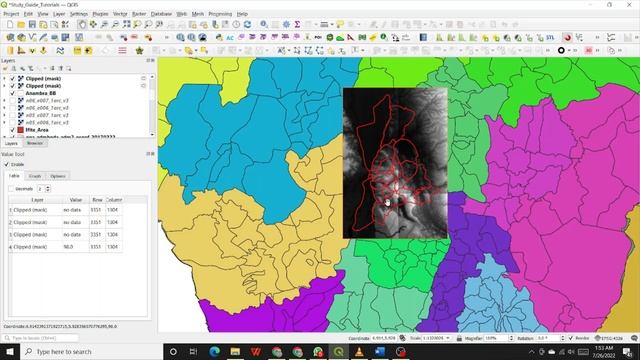Toggle the Decimals checkbox
Image resolution: width=640 pixels, height=360 pixels.
point(11,189)
